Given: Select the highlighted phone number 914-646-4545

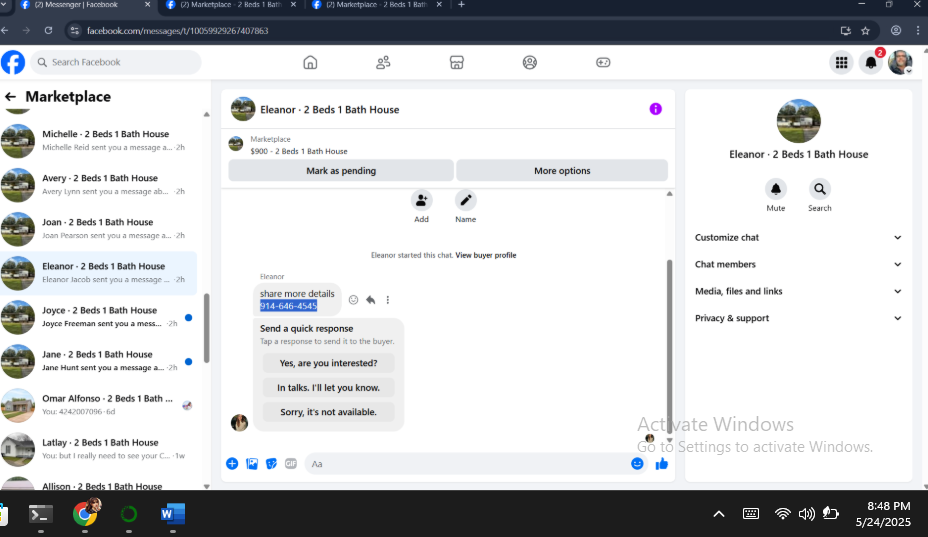Looking at the screenshot, I should coord(288,306).
